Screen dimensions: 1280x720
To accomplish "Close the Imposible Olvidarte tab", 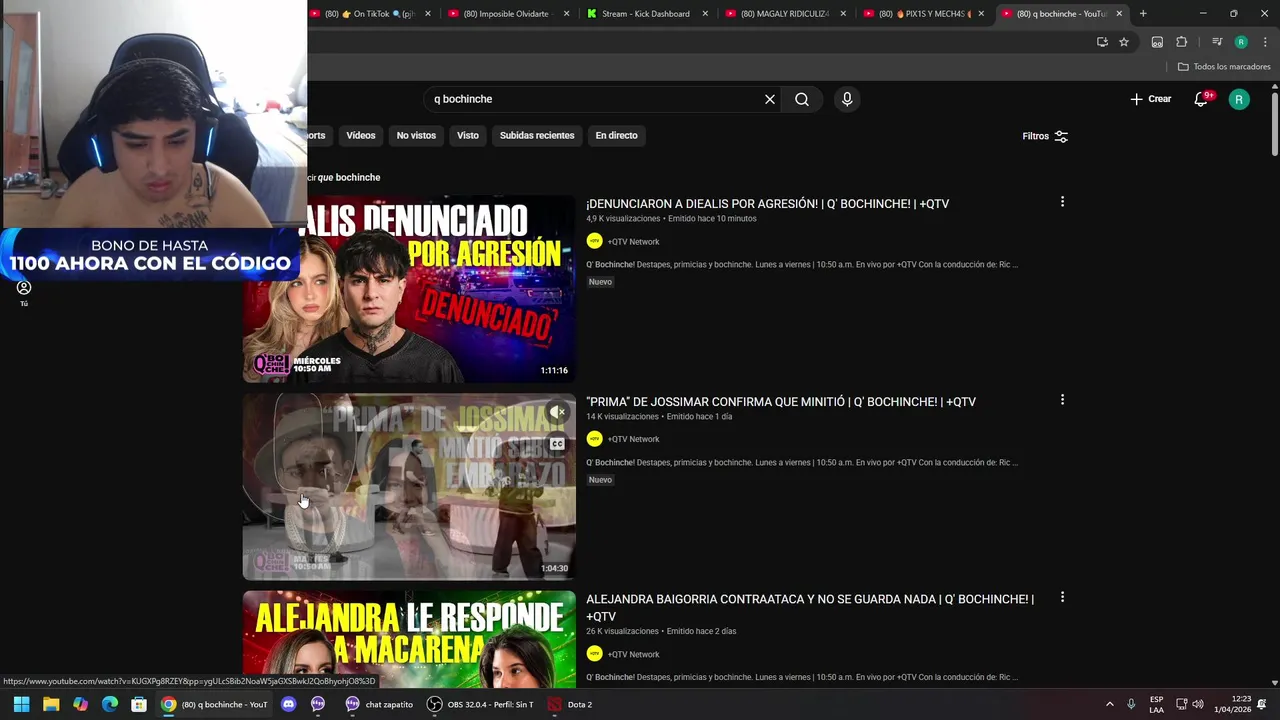I will 566,14.
